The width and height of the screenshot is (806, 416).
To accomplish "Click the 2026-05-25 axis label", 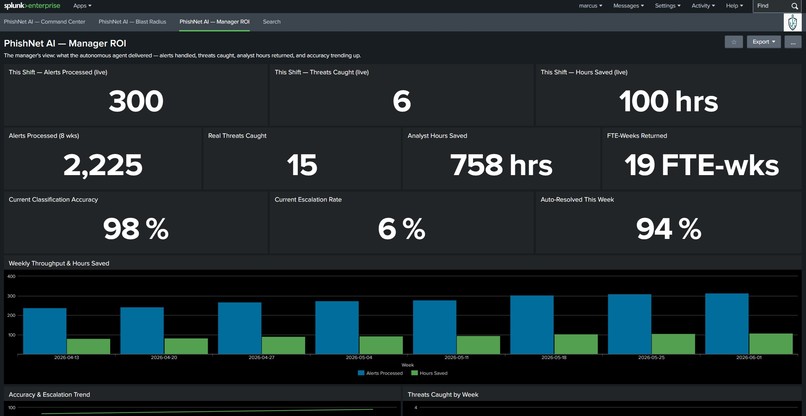I will (651, 357).
